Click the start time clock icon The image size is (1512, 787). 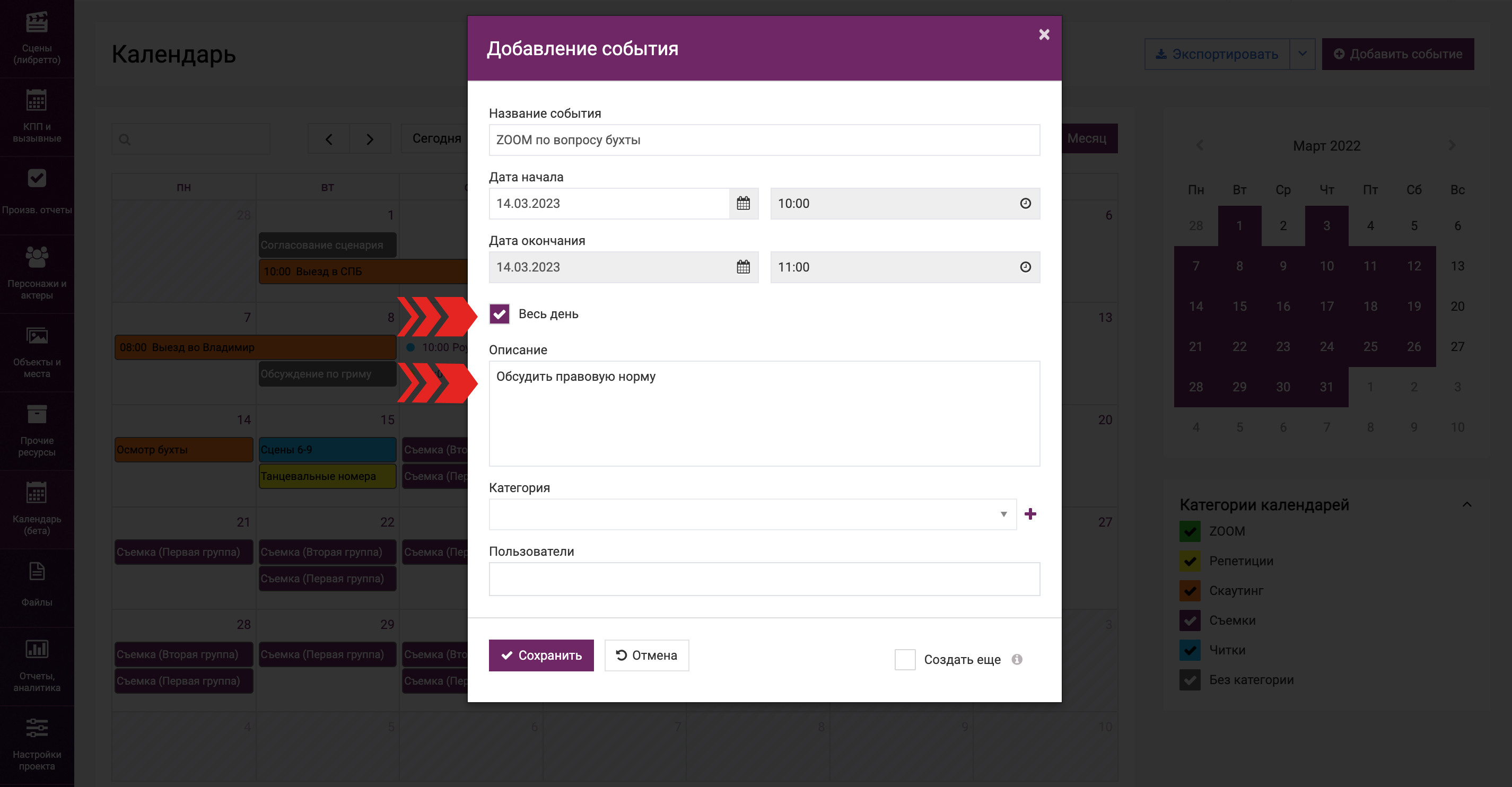coord(1026,204)
